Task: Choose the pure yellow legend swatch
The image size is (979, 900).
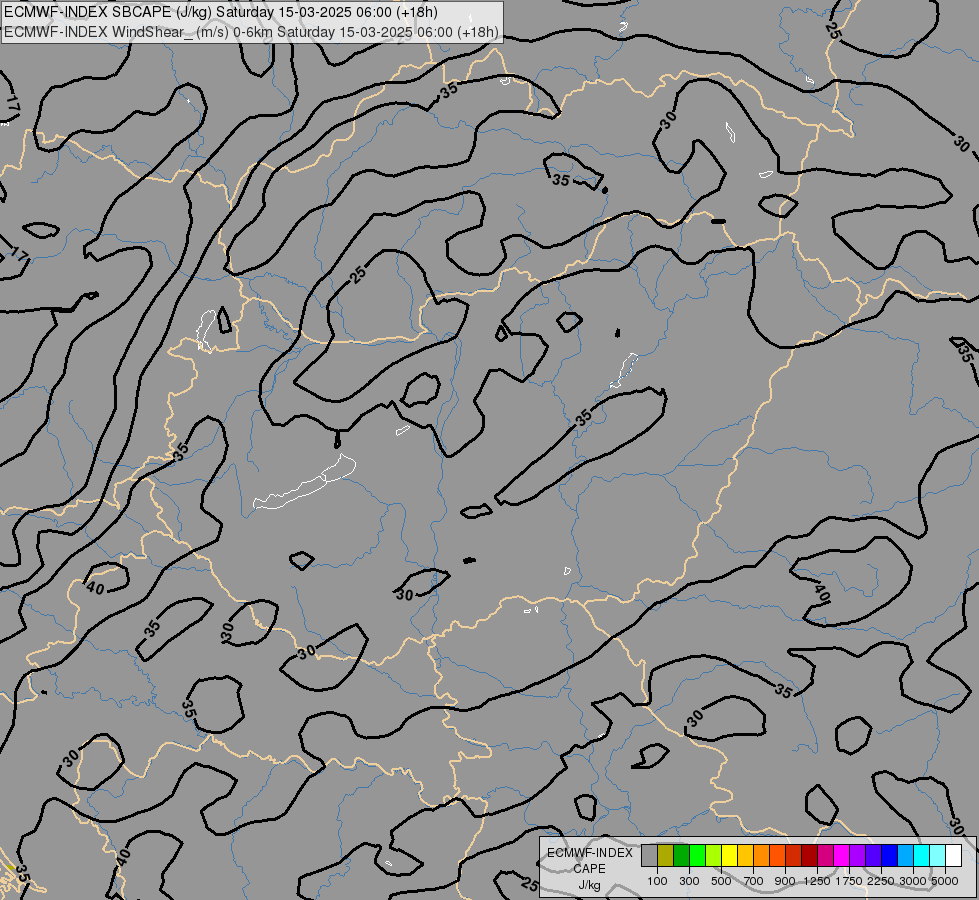Action: (x=729, y=855)
